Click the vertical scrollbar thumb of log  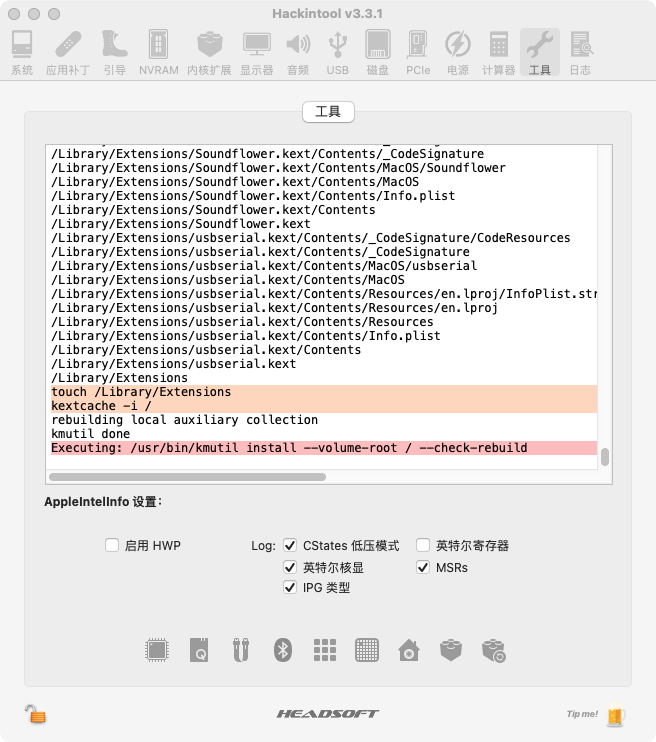(605, 457)
